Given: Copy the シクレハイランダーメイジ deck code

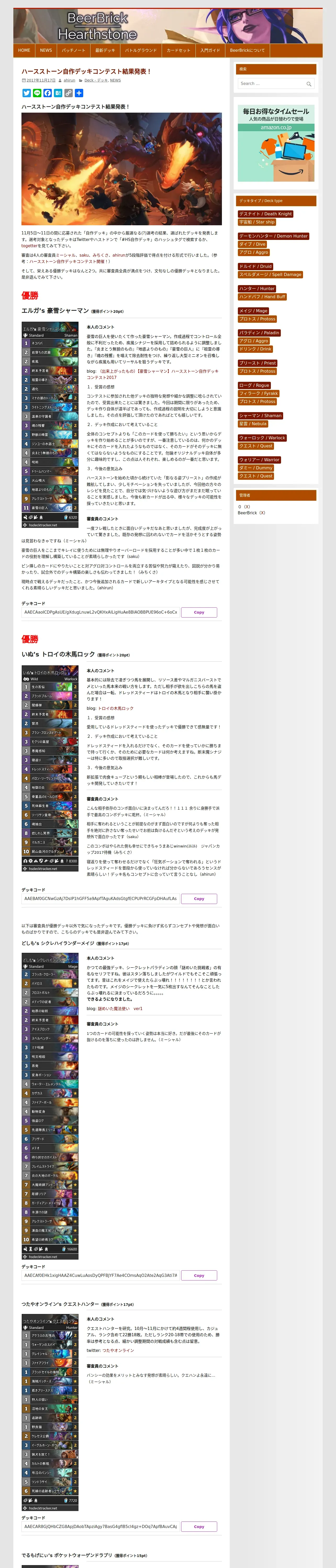Looking at the screenshot, I should pos(199,1275).
